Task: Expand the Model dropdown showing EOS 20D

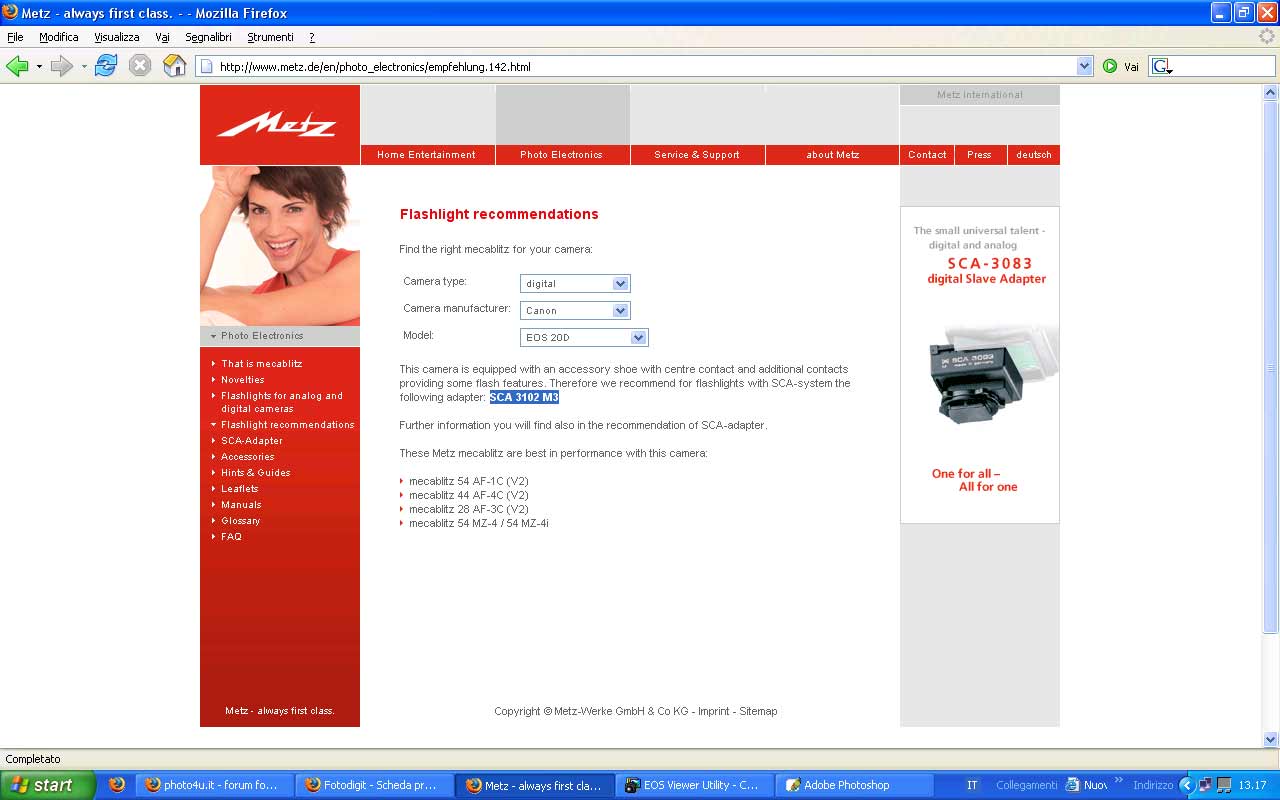Action: (x=639, y=338)
